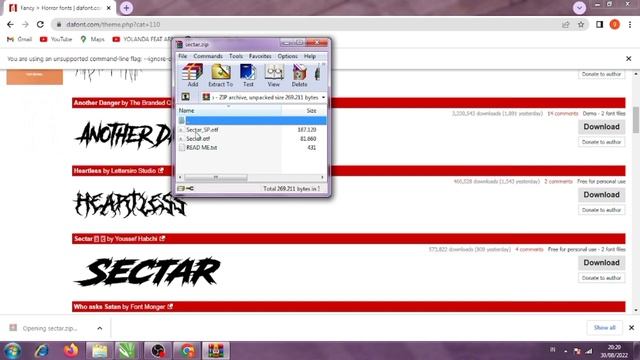Click the Heartless font preview image
The width and height of the screenshot is (640, 360).
(130, 203)
